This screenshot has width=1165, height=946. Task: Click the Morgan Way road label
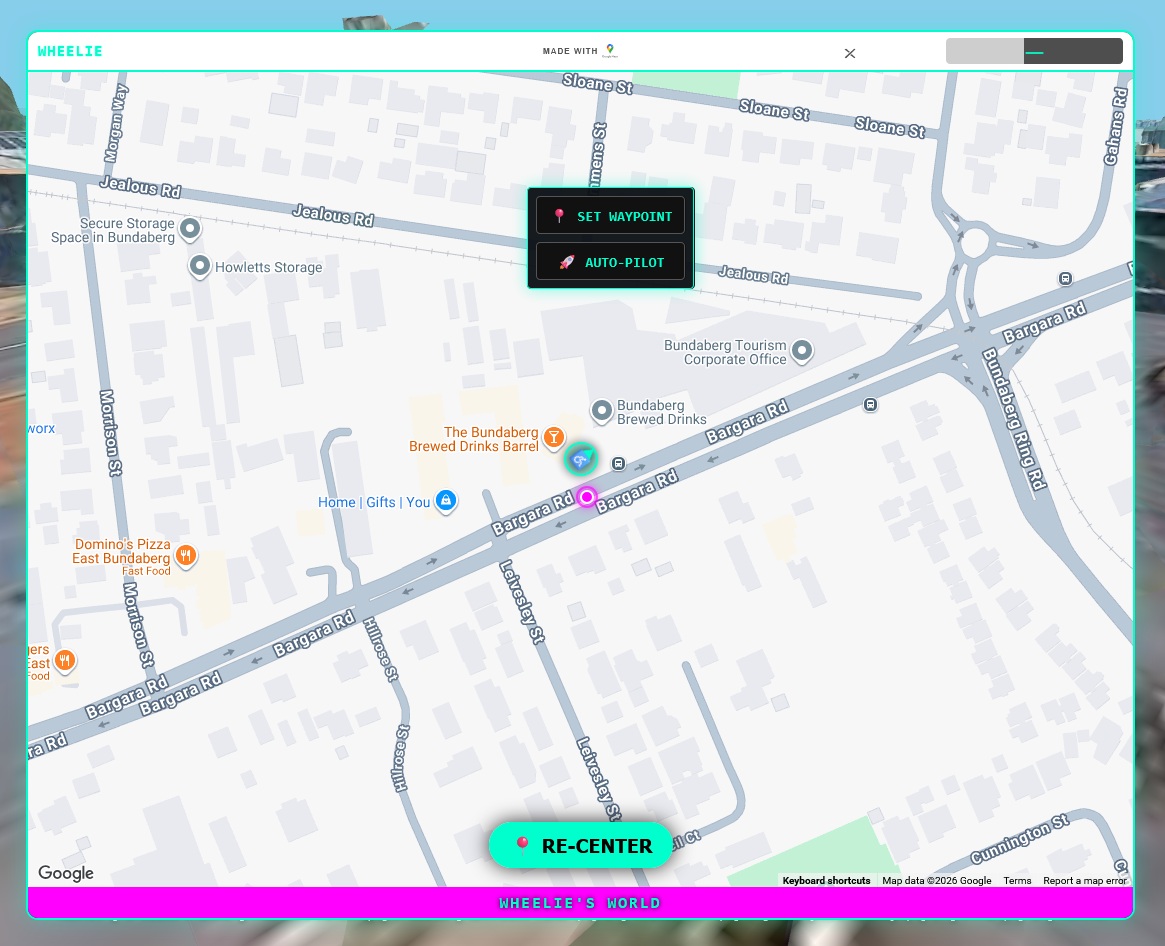click(115, 123)
